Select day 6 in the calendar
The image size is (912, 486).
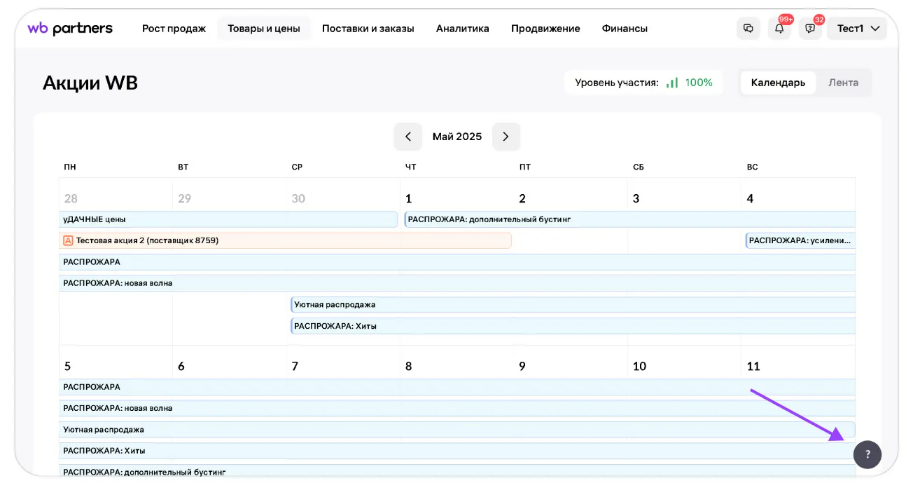(181, 366)
